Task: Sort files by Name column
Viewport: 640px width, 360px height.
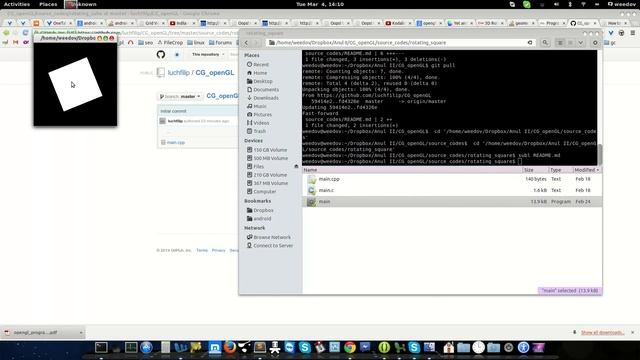Action: click(x=411, y=170)
